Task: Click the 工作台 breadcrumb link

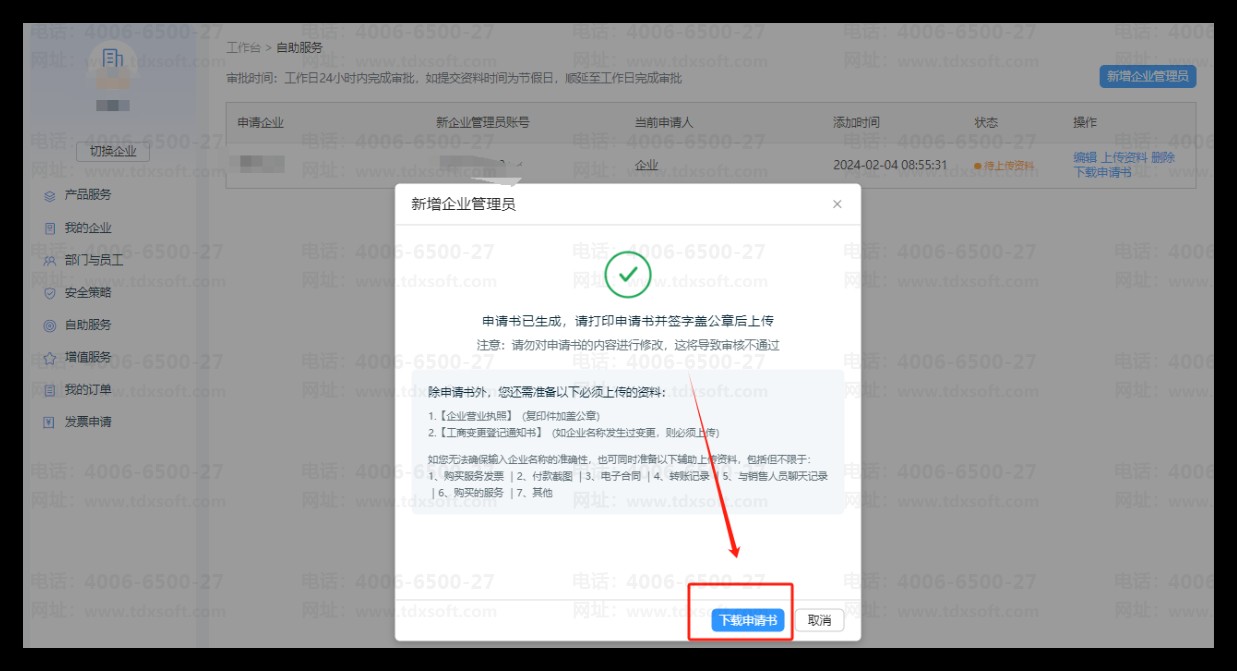Action: pyautogui.click(x=243, y=47)
